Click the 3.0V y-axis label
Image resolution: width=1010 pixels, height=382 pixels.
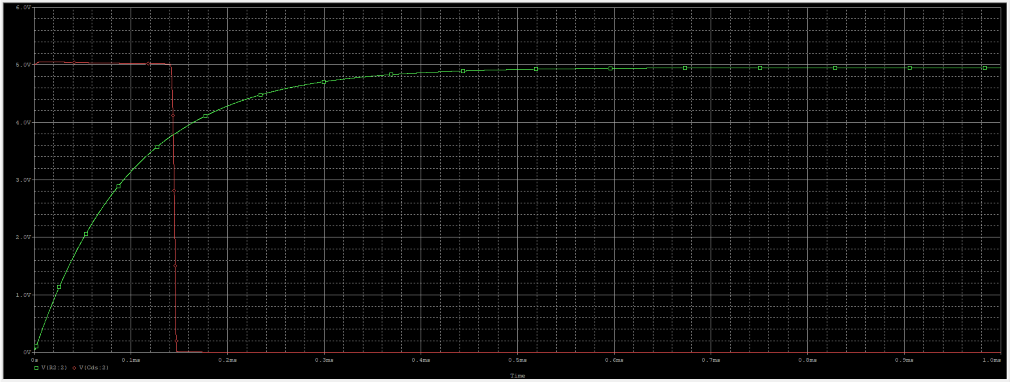23,180
